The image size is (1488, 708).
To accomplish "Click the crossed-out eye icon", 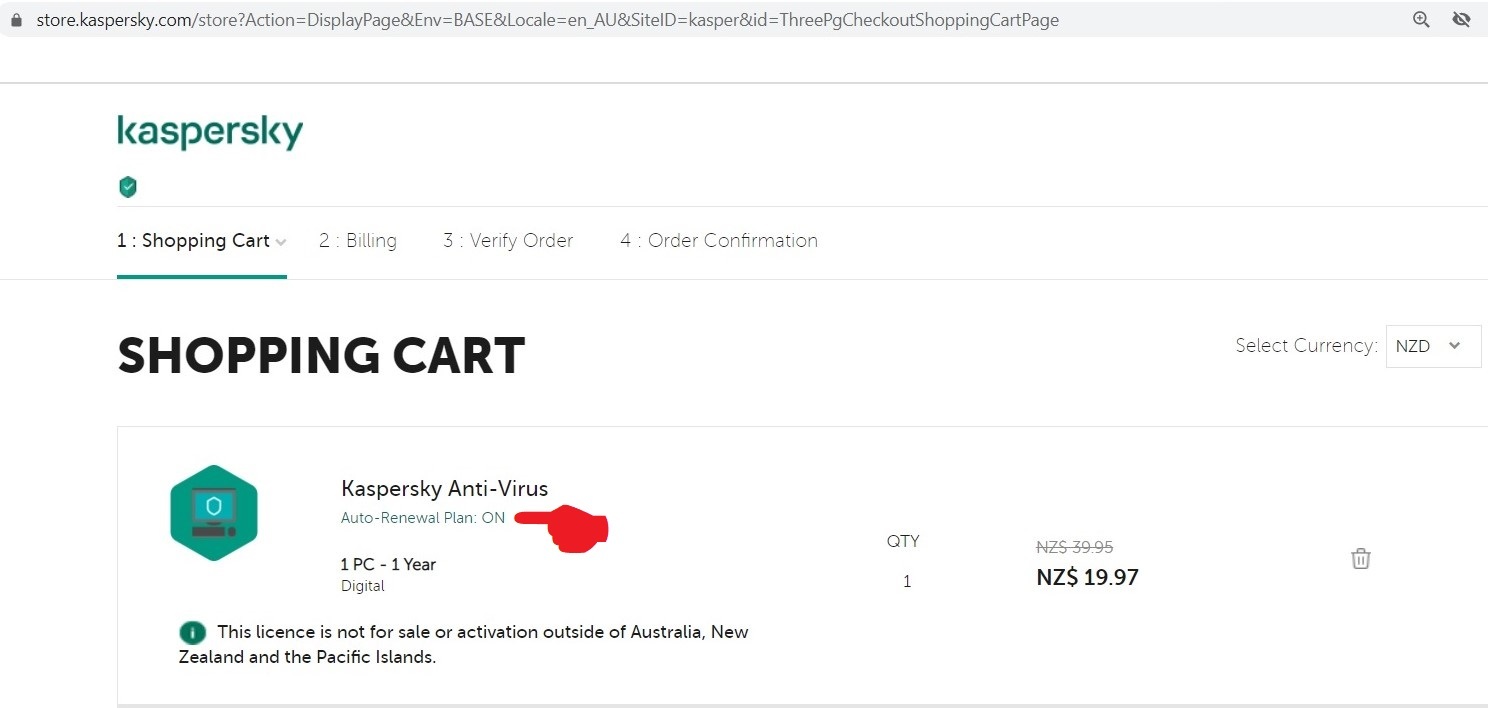I will [x=1461, y=19].
